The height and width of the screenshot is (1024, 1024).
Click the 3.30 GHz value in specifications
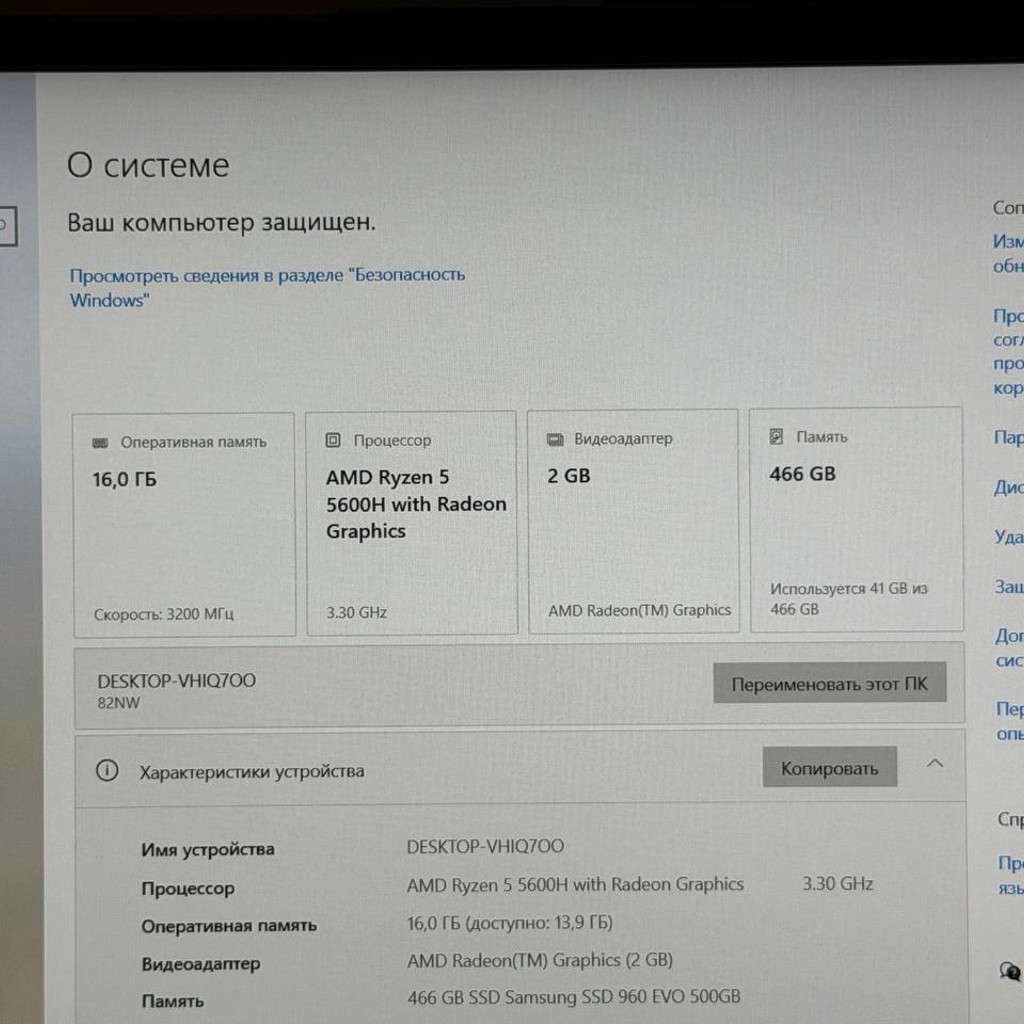pos(838,884)
